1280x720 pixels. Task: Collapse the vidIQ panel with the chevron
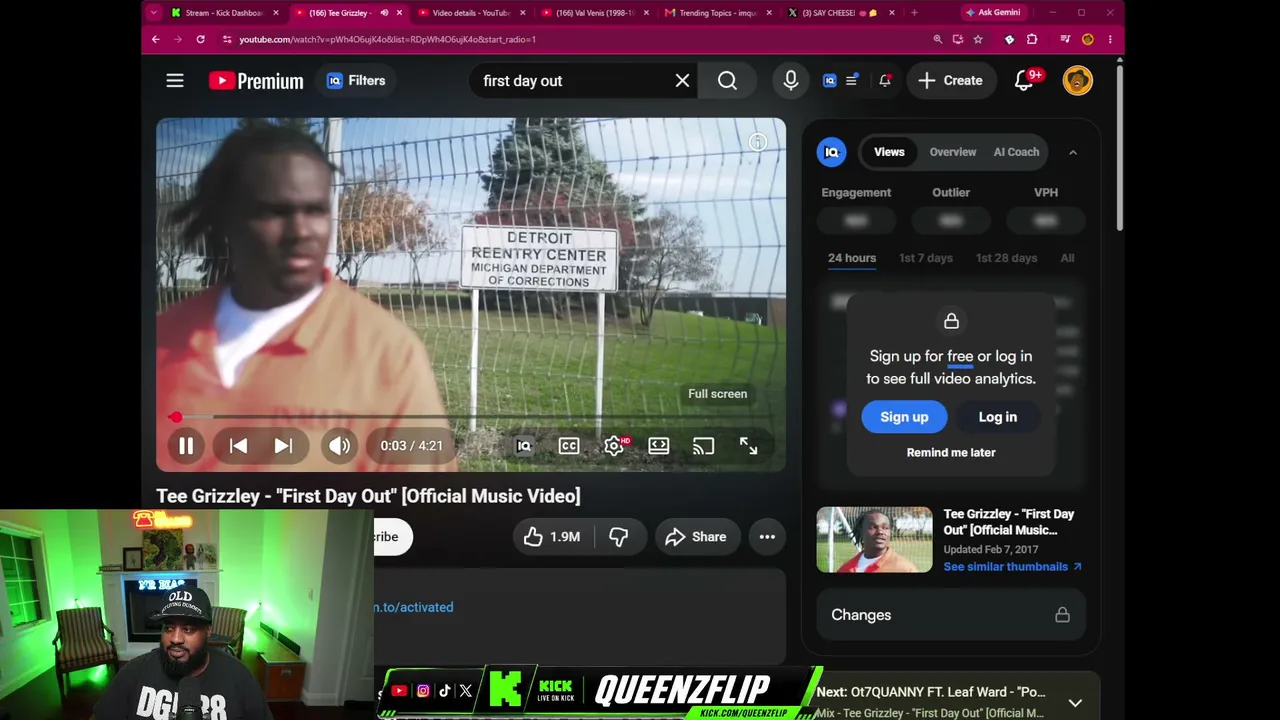point(1072,152)
